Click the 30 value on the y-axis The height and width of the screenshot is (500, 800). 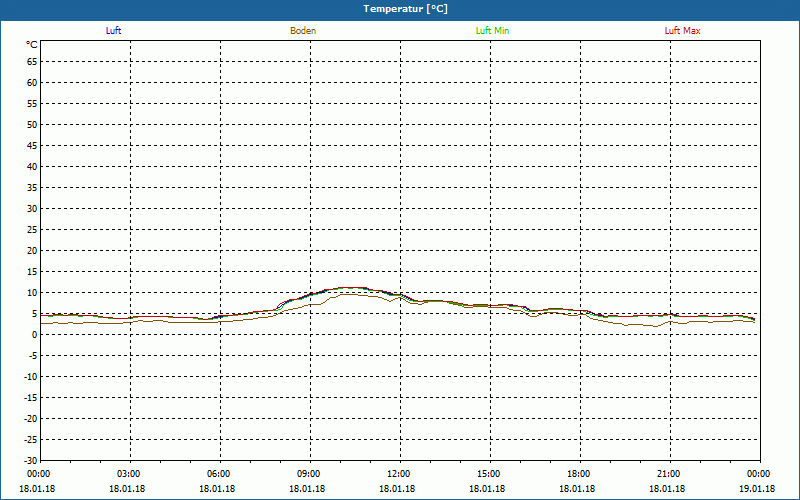coord(32,209)
